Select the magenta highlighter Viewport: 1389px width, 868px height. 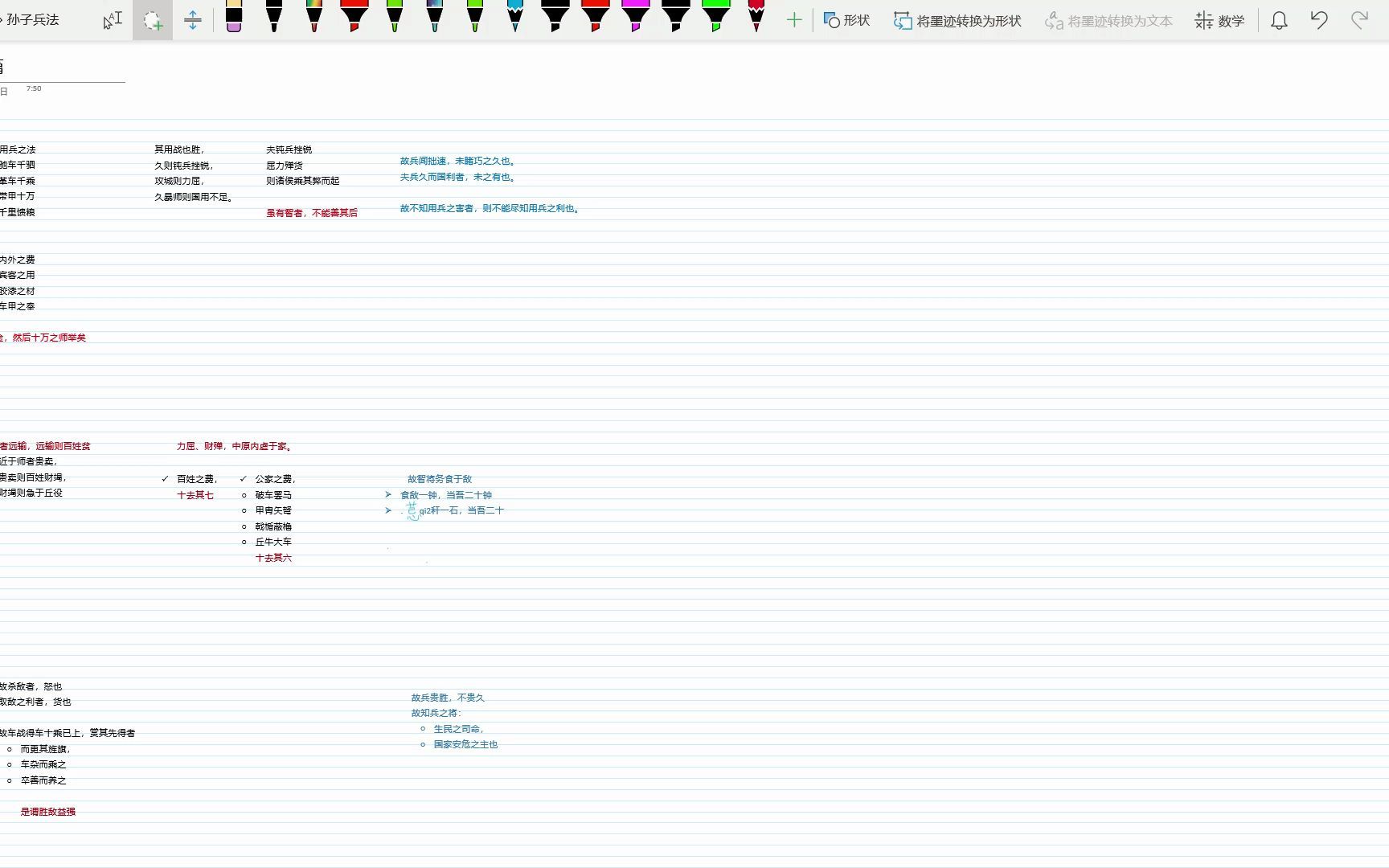pyautogui.click(x=636, y=16)
